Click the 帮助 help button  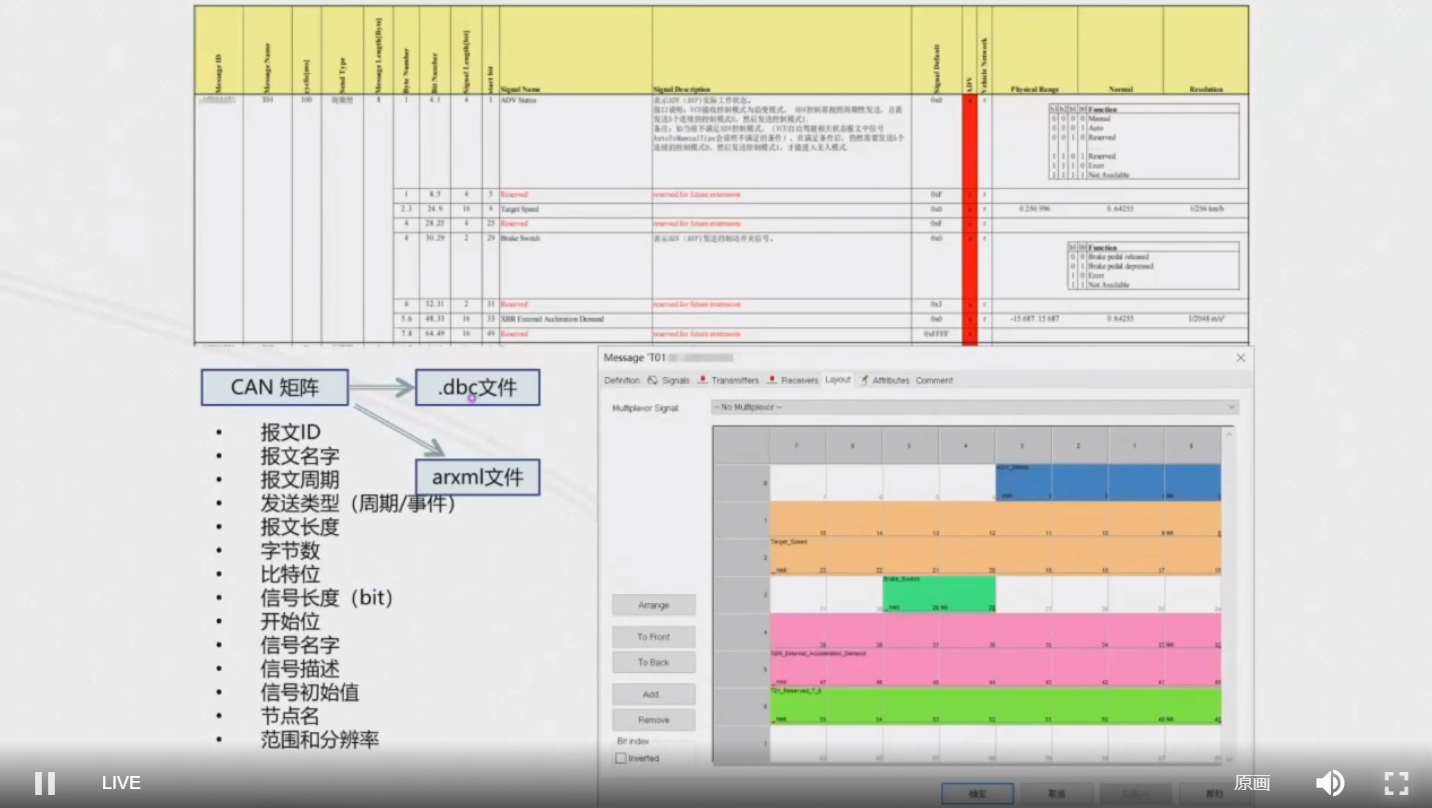pos(1214,793)
